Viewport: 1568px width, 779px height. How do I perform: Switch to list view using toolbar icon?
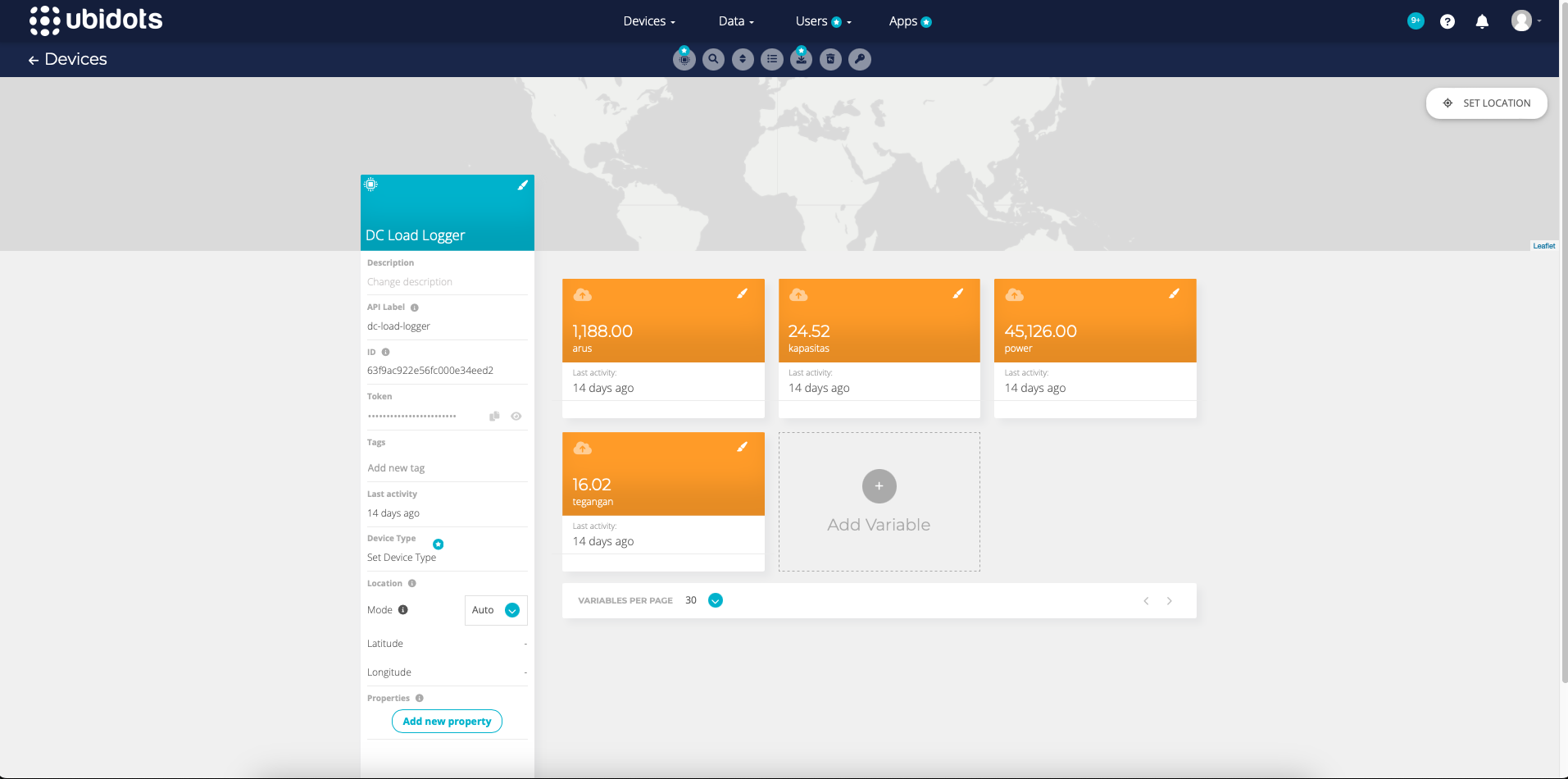coord(772,59)
